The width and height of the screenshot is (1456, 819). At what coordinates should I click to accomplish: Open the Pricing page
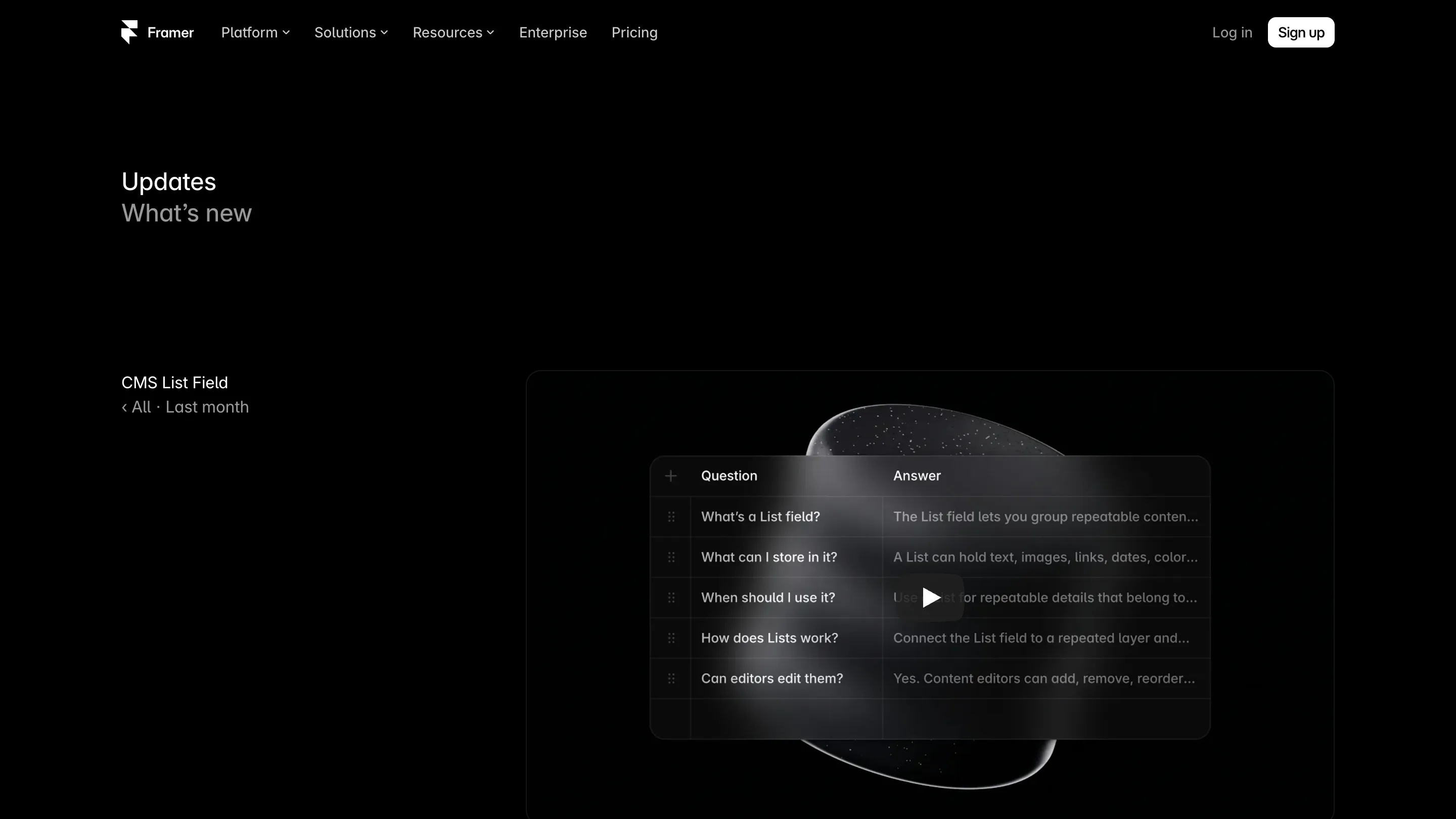pyautogui.click(x=634, y=32)
